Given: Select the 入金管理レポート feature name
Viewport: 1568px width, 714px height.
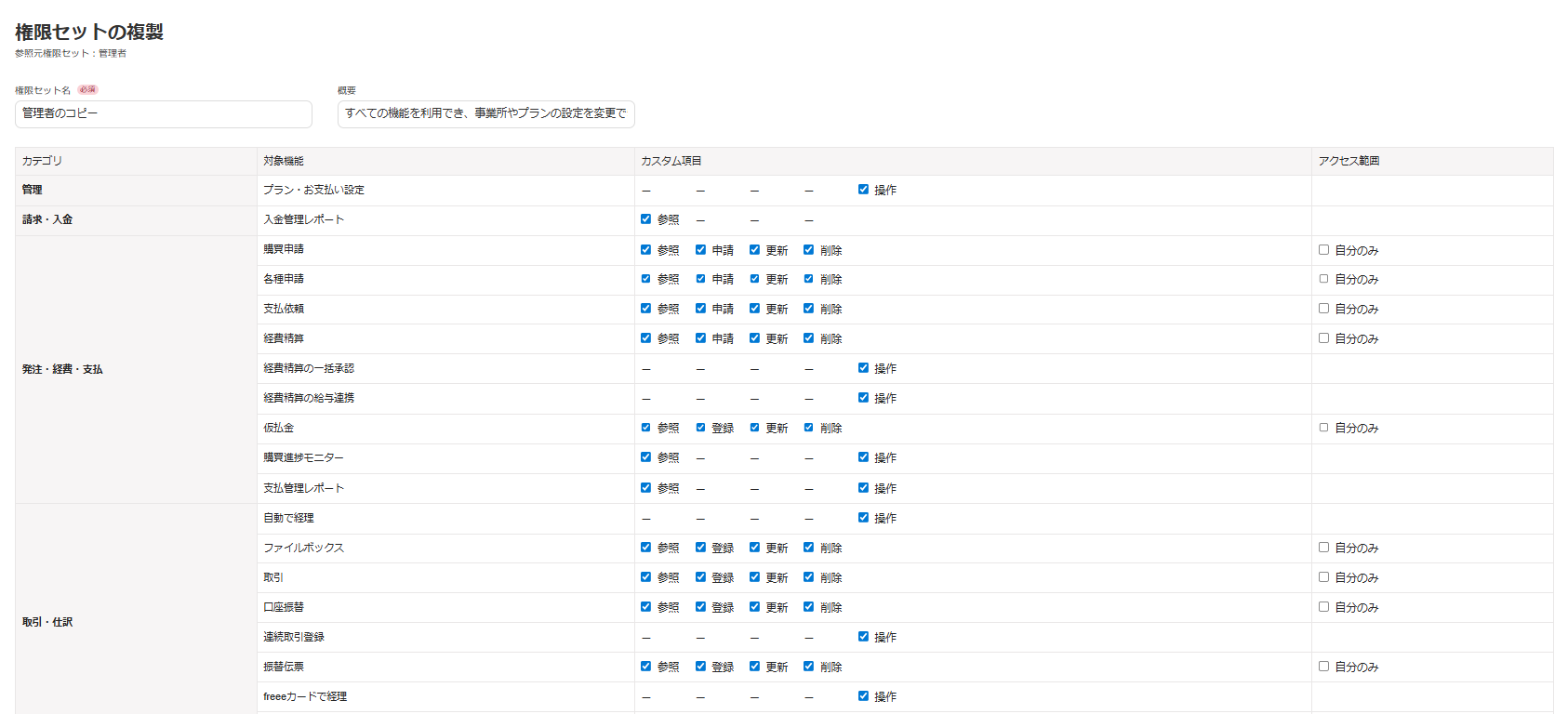Looking at the screenshot, I should pyautogui.click(x=303, y=219).
